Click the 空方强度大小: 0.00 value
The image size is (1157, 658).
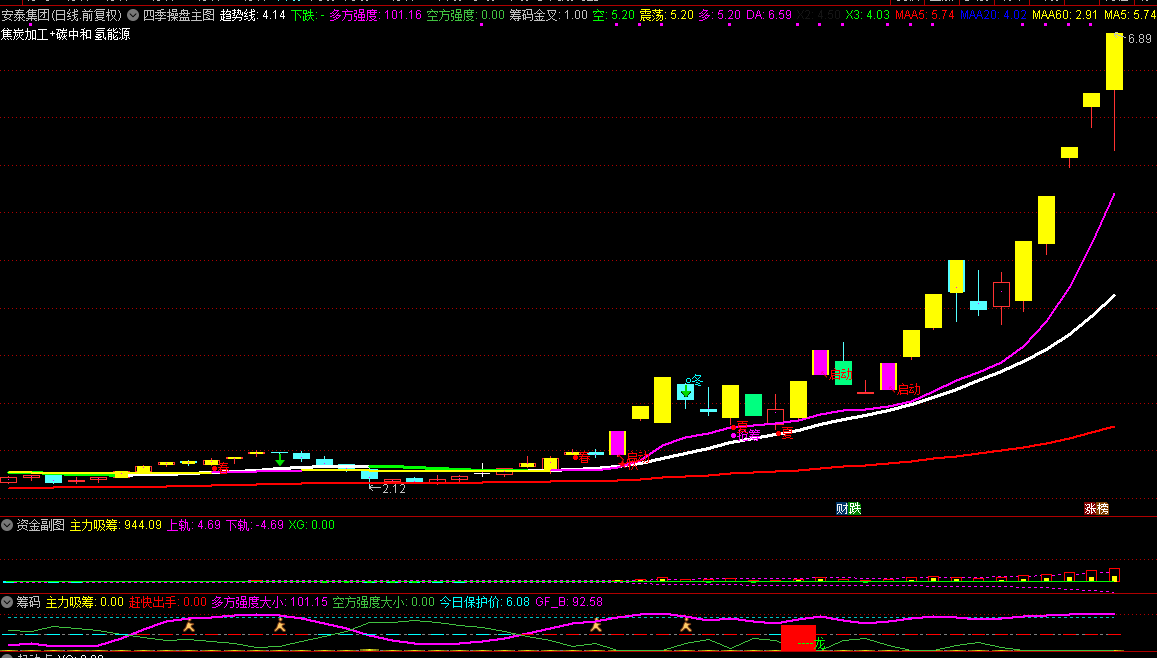tap(384, 602)
